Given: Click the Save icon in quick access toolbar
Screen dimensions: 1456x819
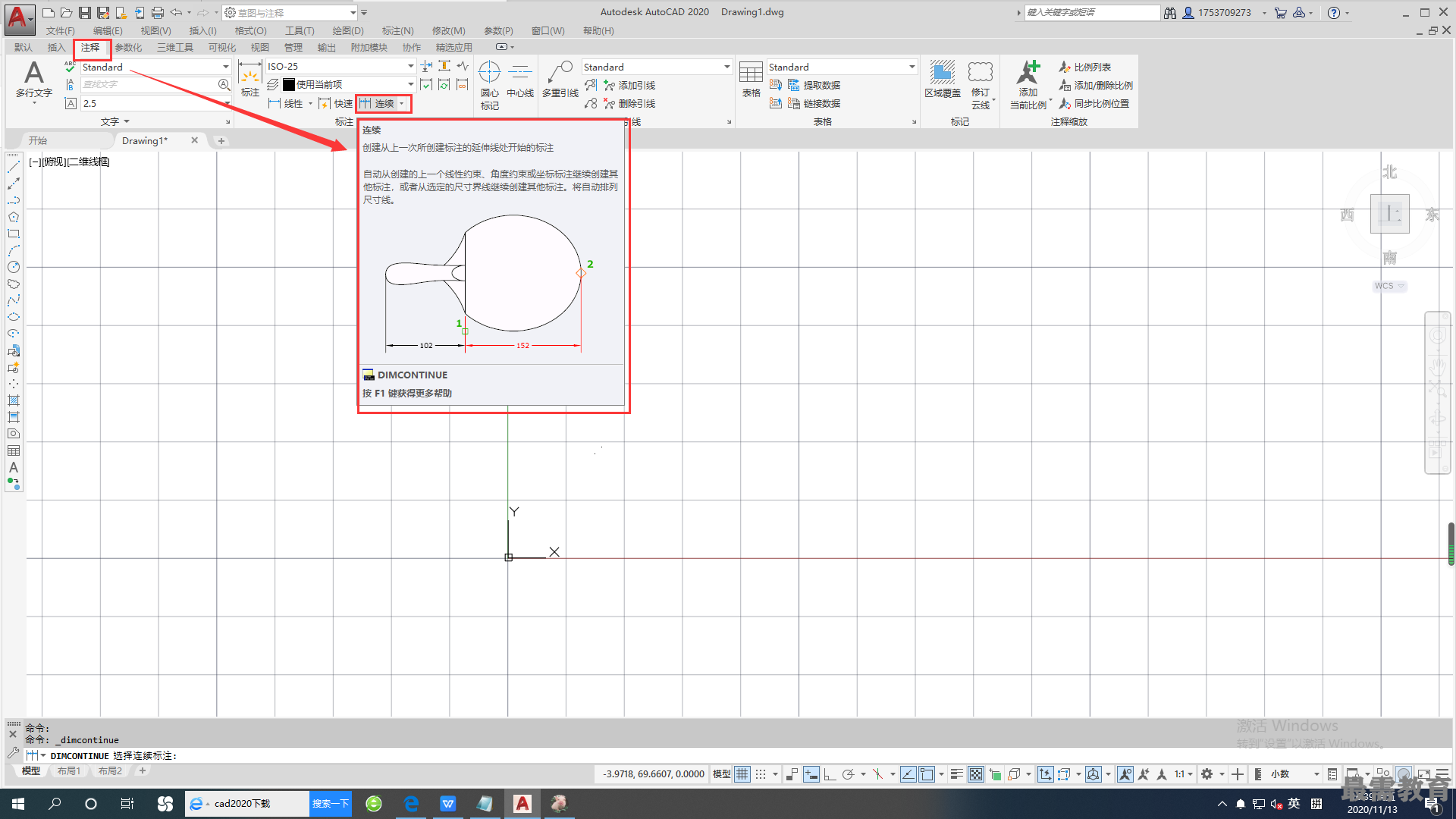Looking at the screenshot, I should point(85,13).
